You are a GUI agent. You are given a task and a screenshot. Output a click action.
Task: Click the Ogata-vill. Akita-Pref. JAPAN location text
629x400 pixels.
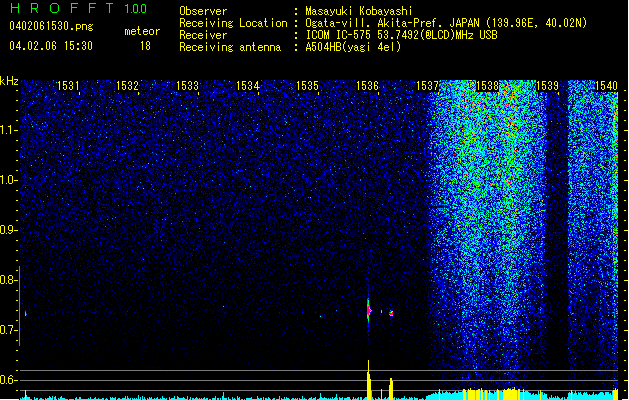[446, 23]
